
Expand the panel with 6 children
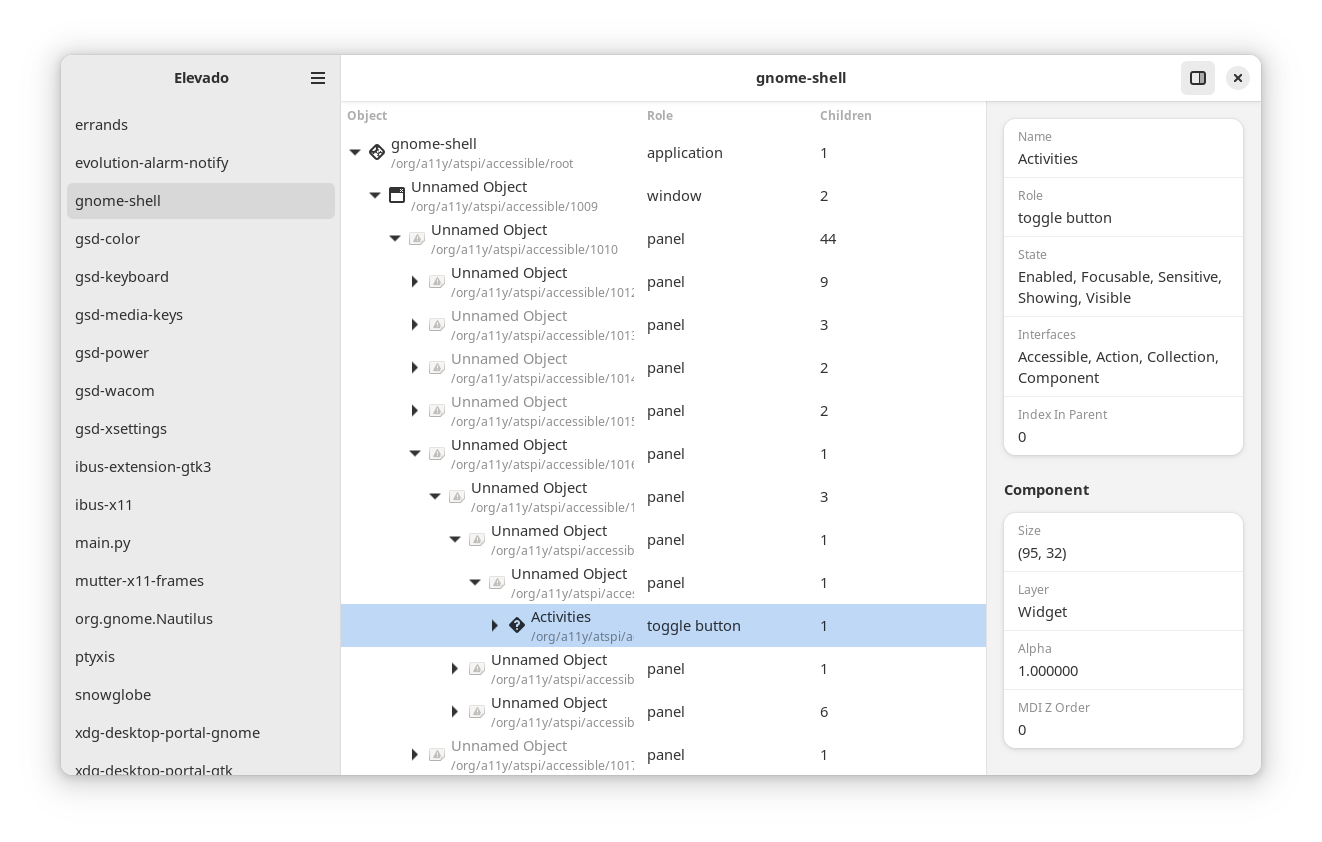[455, 711]
